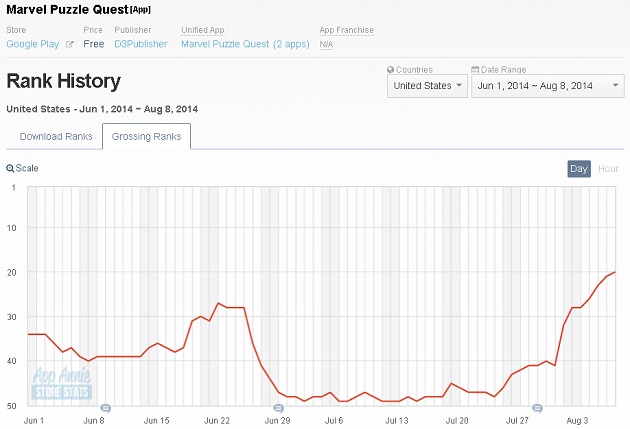Screen dimensions: 630x429
Task: Click the Scale magnifier icon
Action: pyautogui.click(x=10, y=168)
